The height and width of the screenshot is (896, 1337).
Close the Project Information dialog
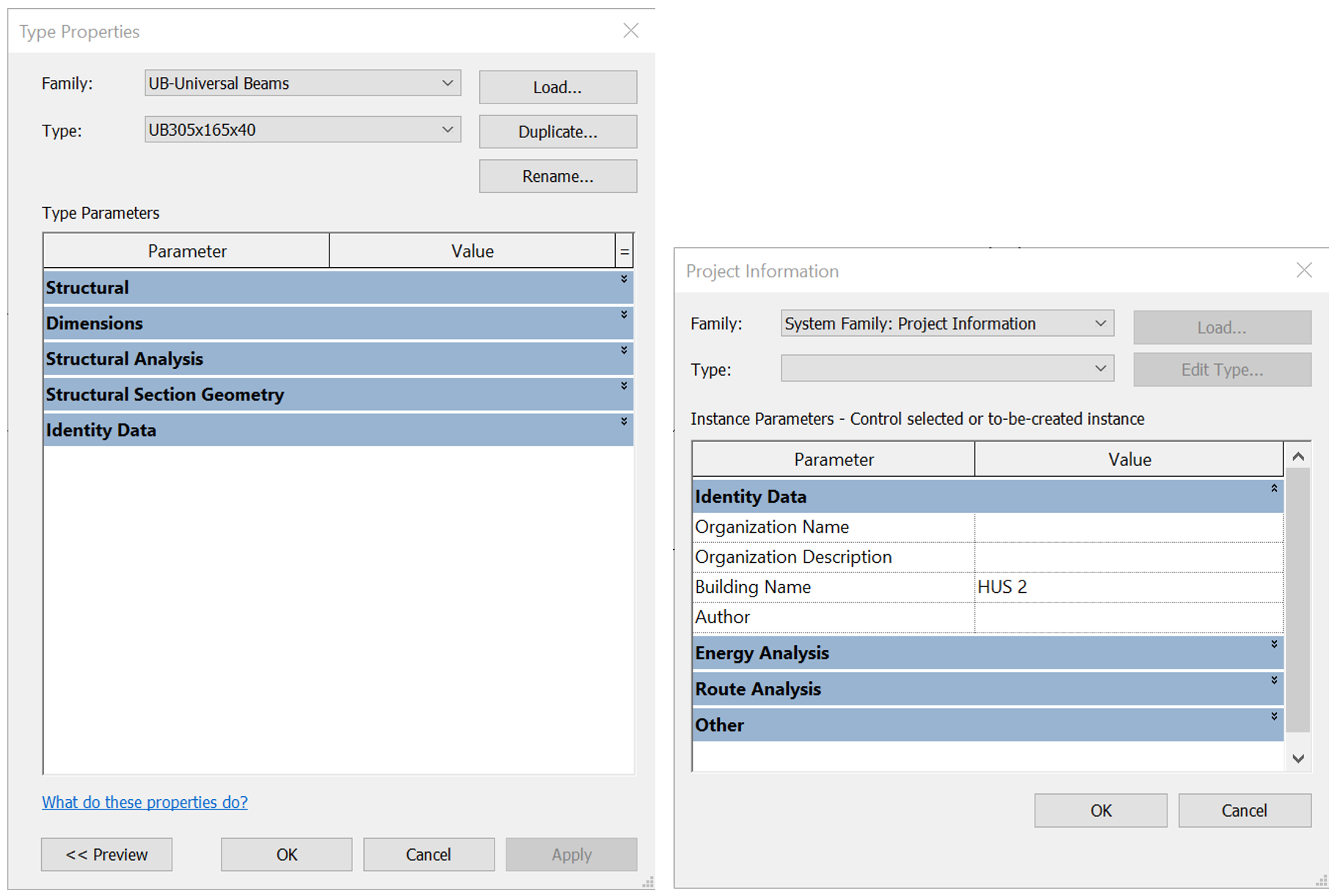(x=1304, y=270)
